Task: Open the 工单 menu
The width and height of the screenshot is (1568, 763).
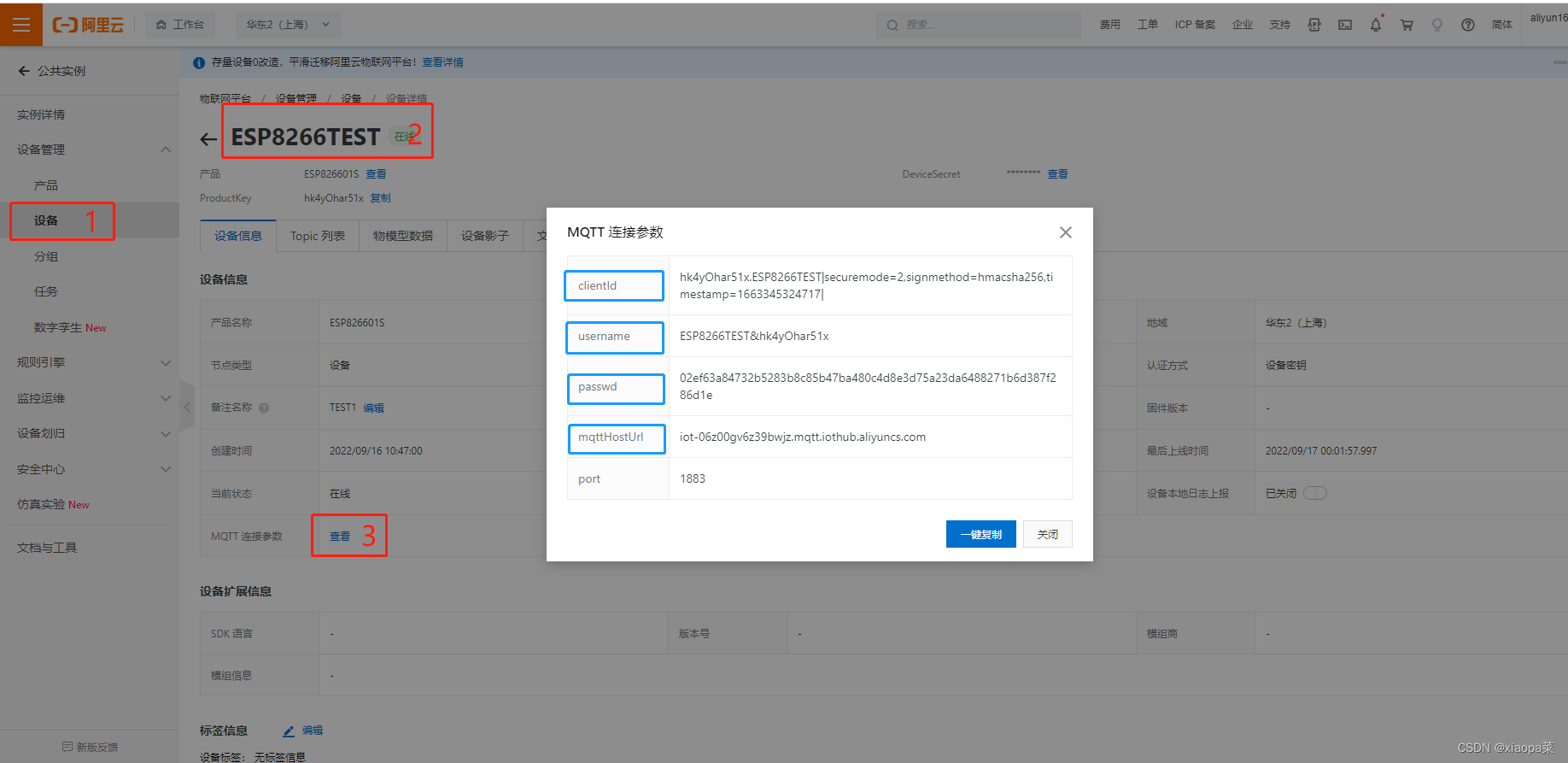Action: click(1147, 25)
